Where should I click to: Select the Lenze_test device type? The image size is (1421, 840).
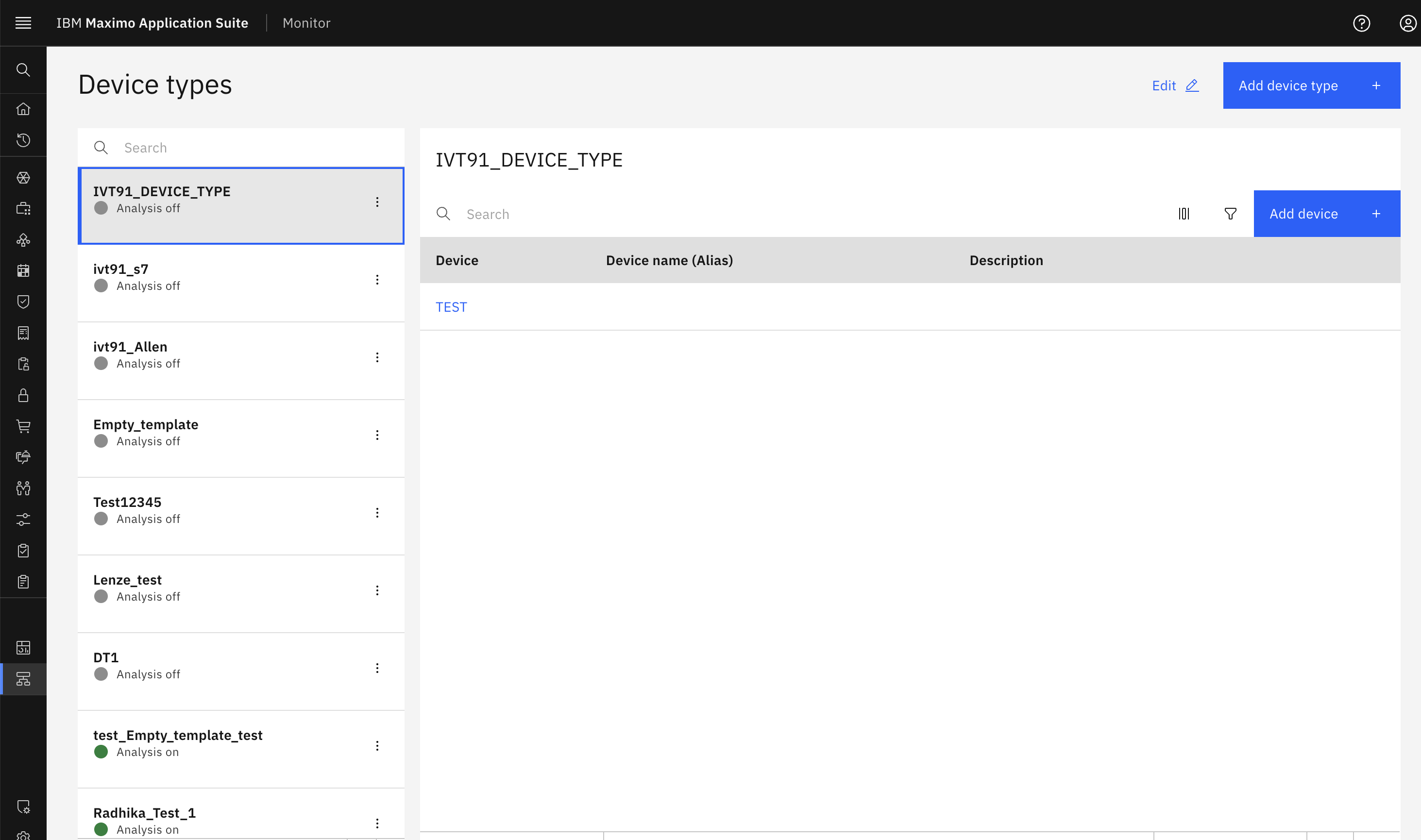coord(241,594)
